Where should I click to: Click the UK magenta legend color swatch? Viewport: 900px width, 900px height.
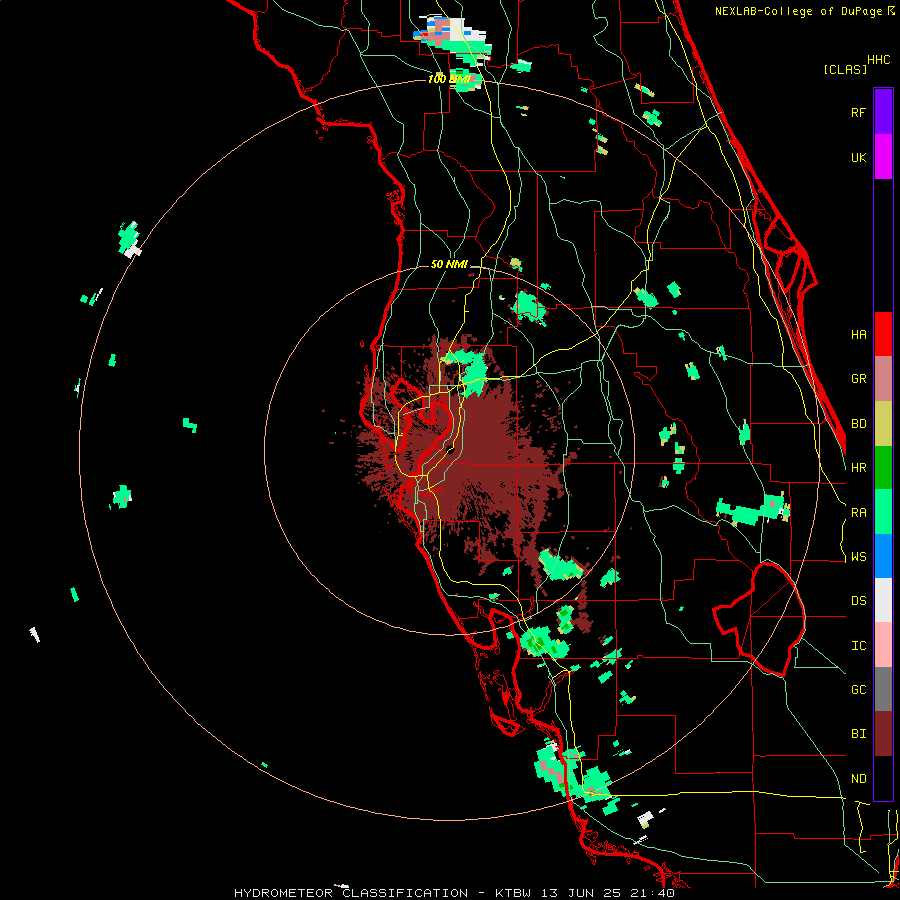pos(883,157)
